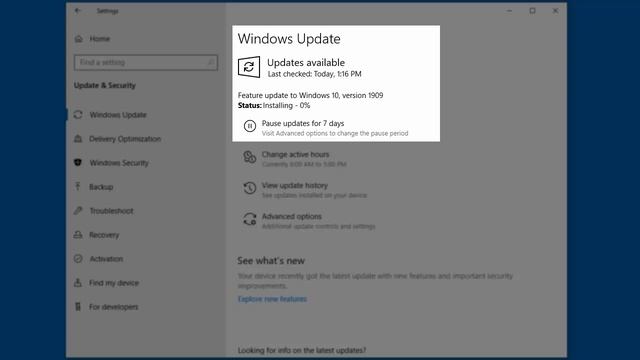Screen dimensions: 640x360
Task: Open For developers settings
Action: 113,307
